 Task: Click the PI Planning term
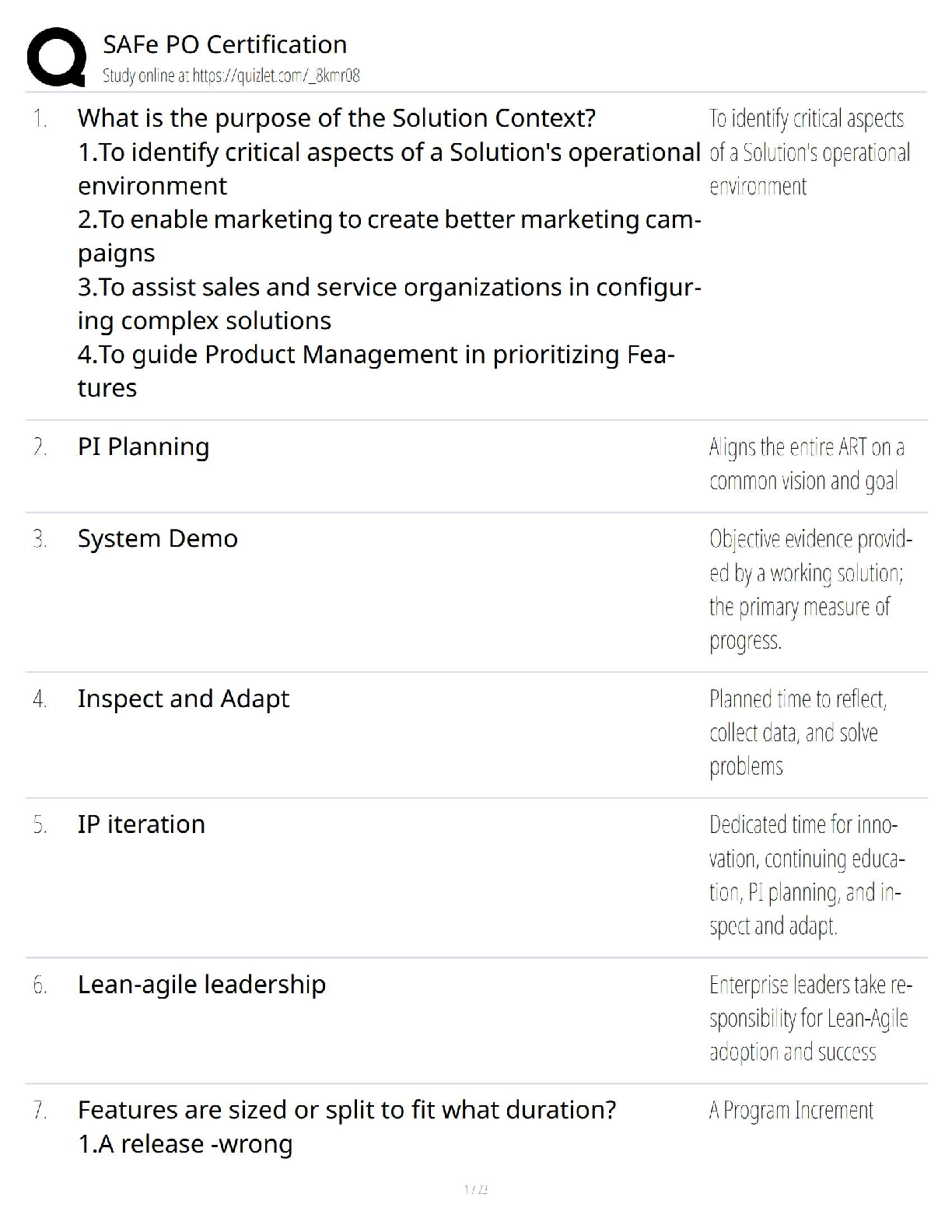click(144, 447)
